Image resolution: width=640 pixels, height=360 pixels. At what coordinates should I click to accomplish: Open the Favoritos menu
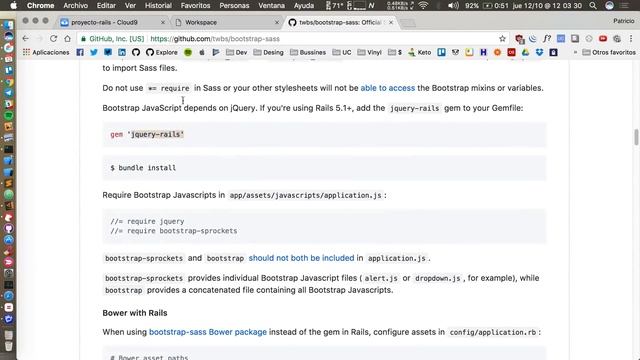click(196, 6)
